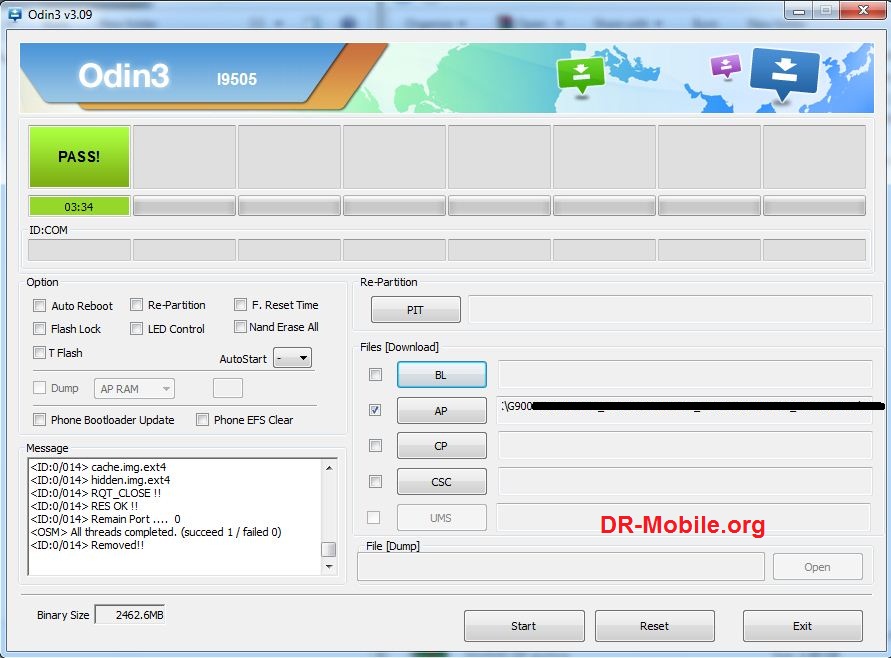The image size is (891, 658).
Task: Click the first ID:COM port box
Action: click(x=79, y=249)
